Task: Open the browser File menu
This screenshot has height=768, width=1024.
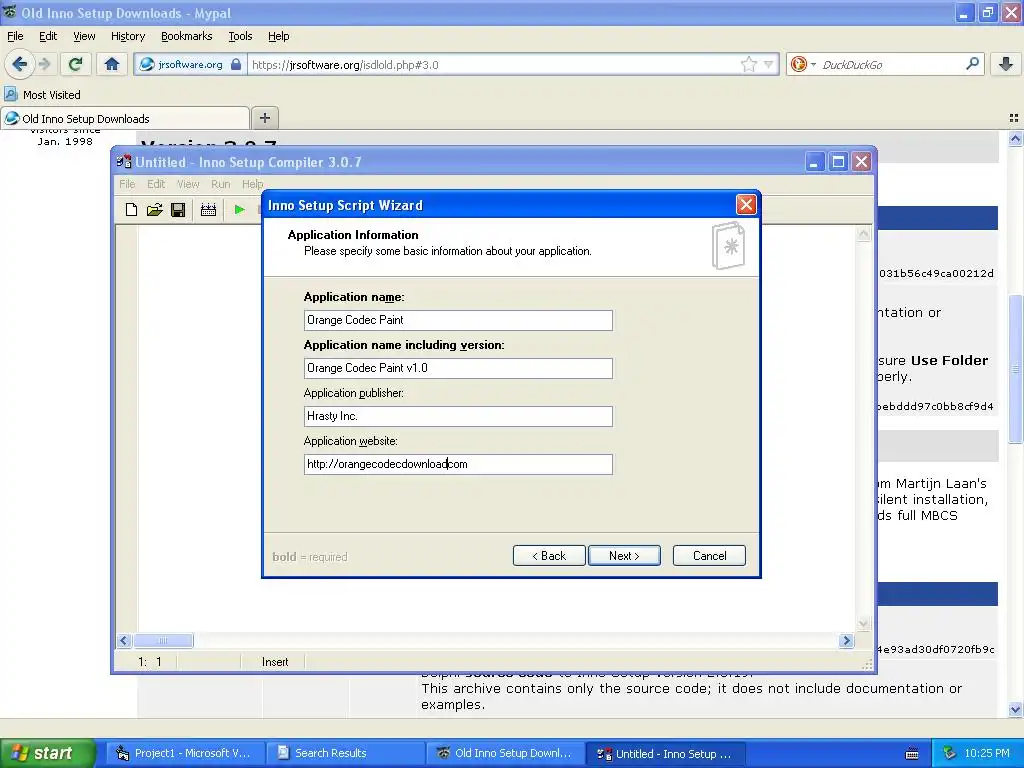Action: [x=15, y=36]
